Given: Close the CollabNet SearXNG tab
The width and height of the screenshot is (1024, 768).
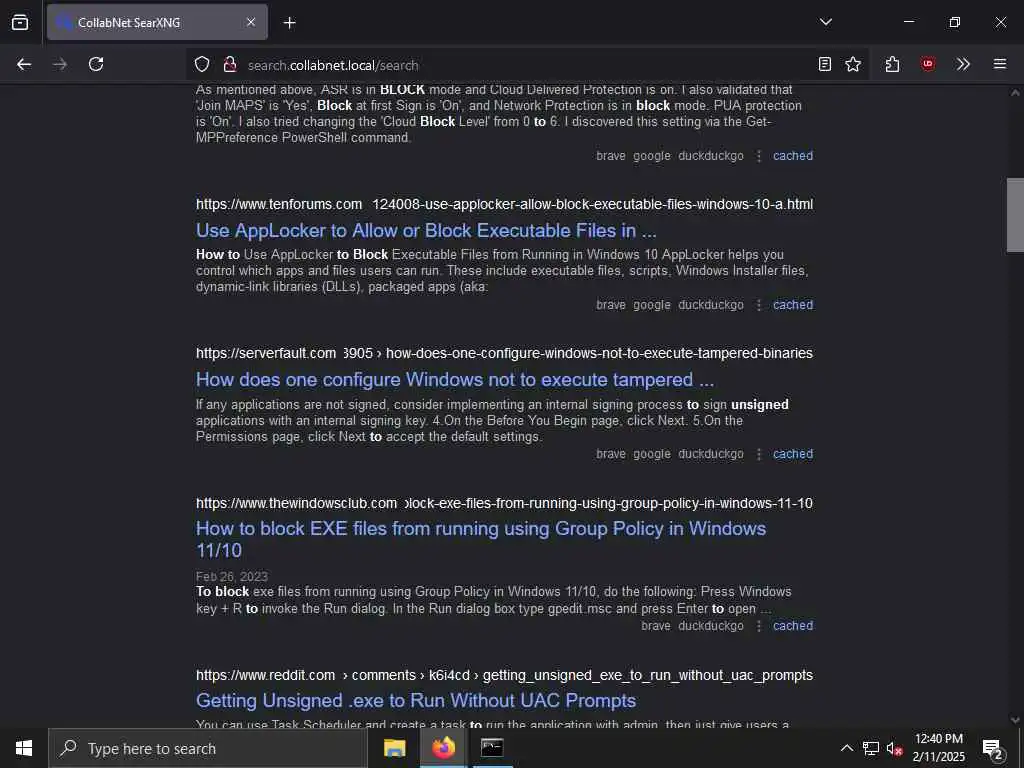Looking at the screenshot, I should [251, 22].
